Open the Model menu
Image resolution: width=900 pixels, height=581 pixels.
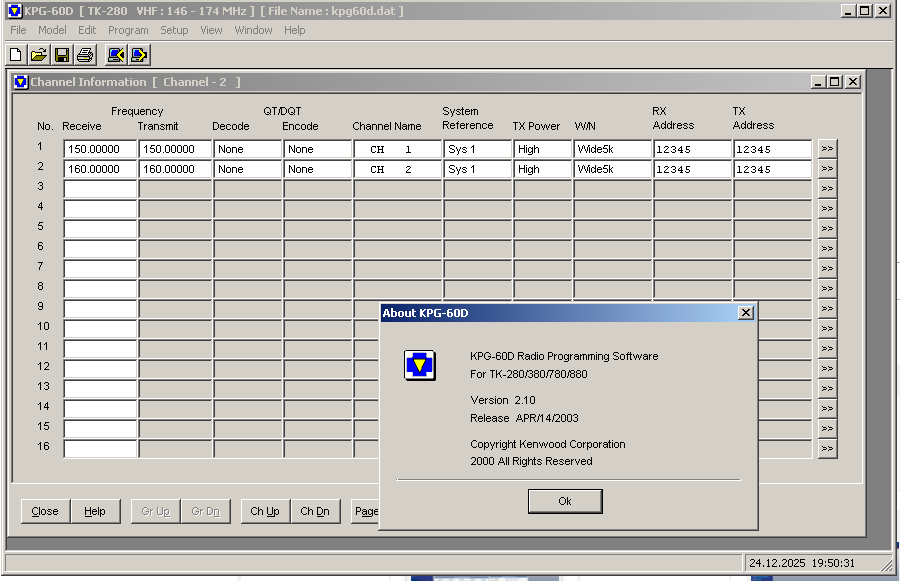point(52,30)
